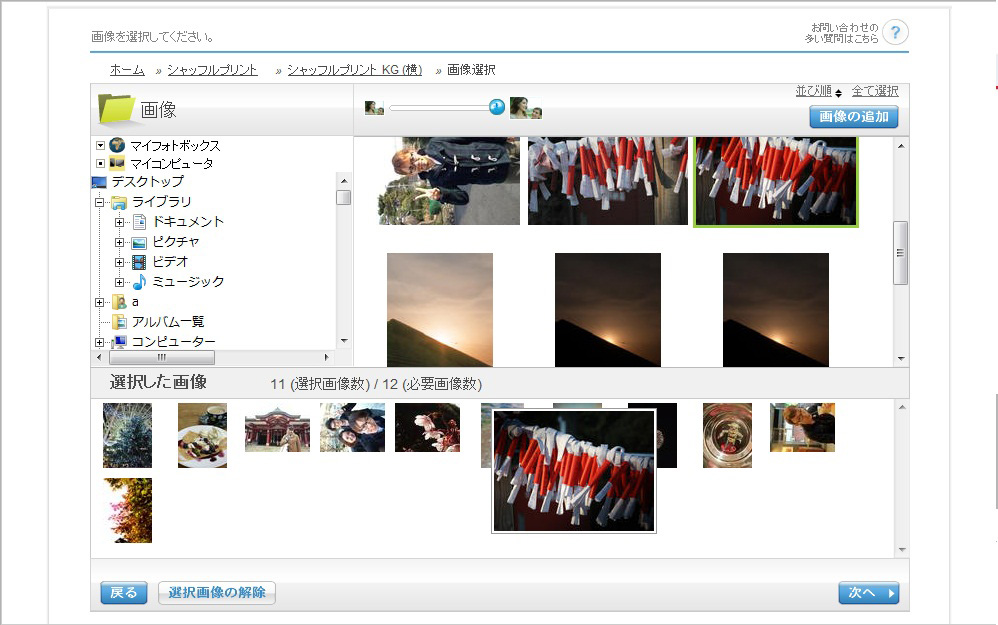Open the 並び順 sort order dropdown
Viewport: 998px width, 625px height.
click(x=818, y=91)
